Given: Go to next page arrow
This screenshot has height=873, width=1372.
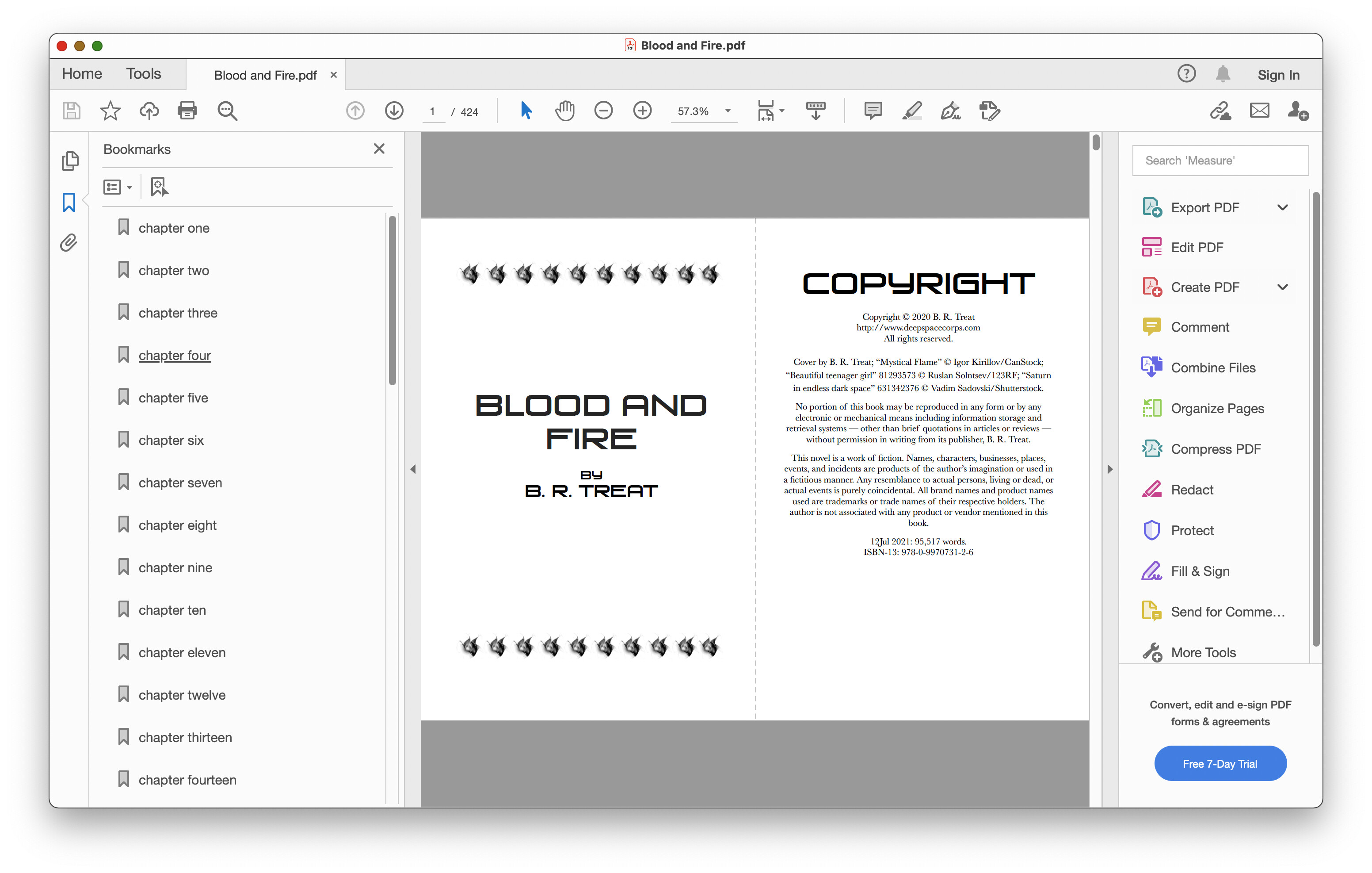Looking at the screenshot, I should pyautogui.click(x=394, y=111).
